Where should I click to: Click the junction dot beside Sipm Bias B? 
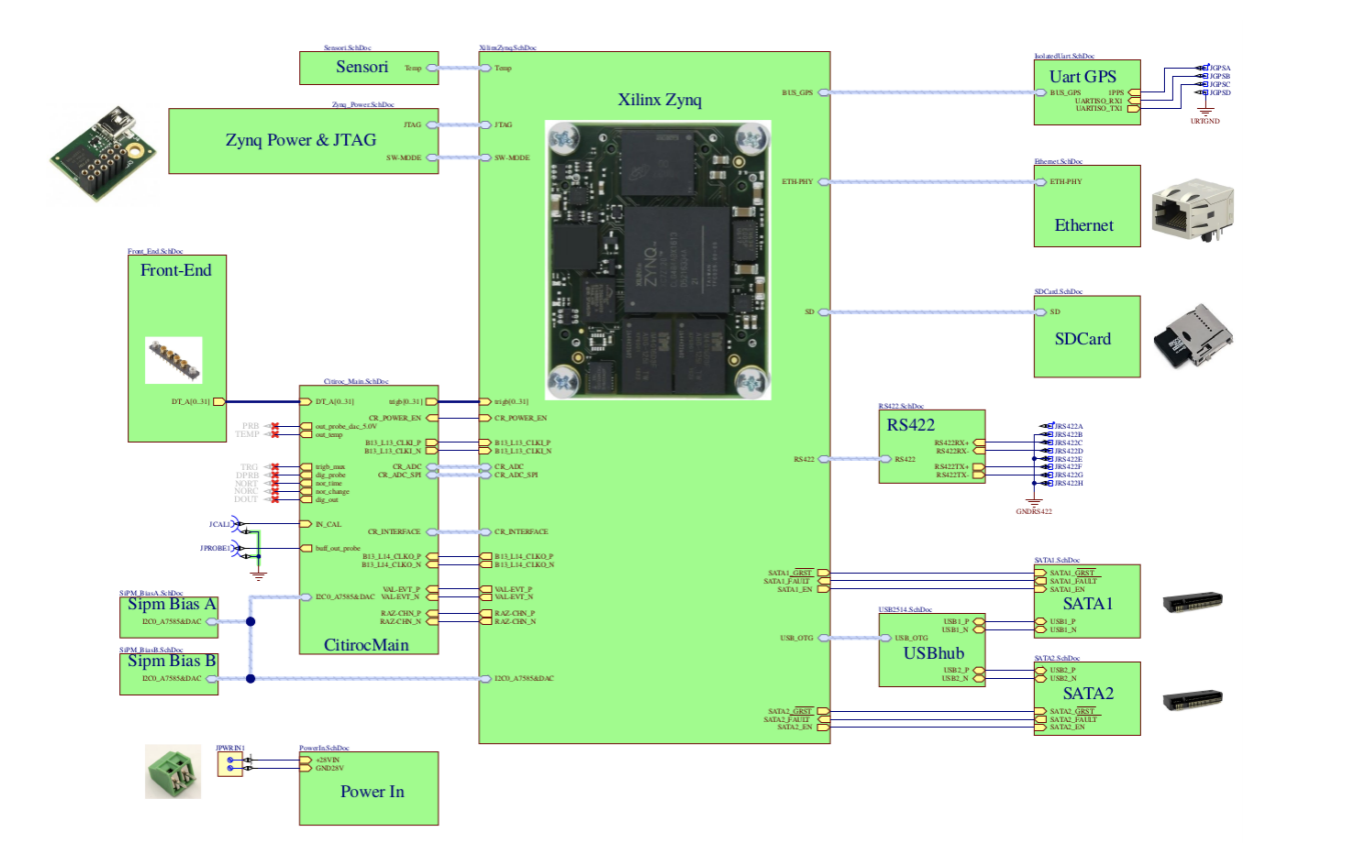[x=250, y=679]
